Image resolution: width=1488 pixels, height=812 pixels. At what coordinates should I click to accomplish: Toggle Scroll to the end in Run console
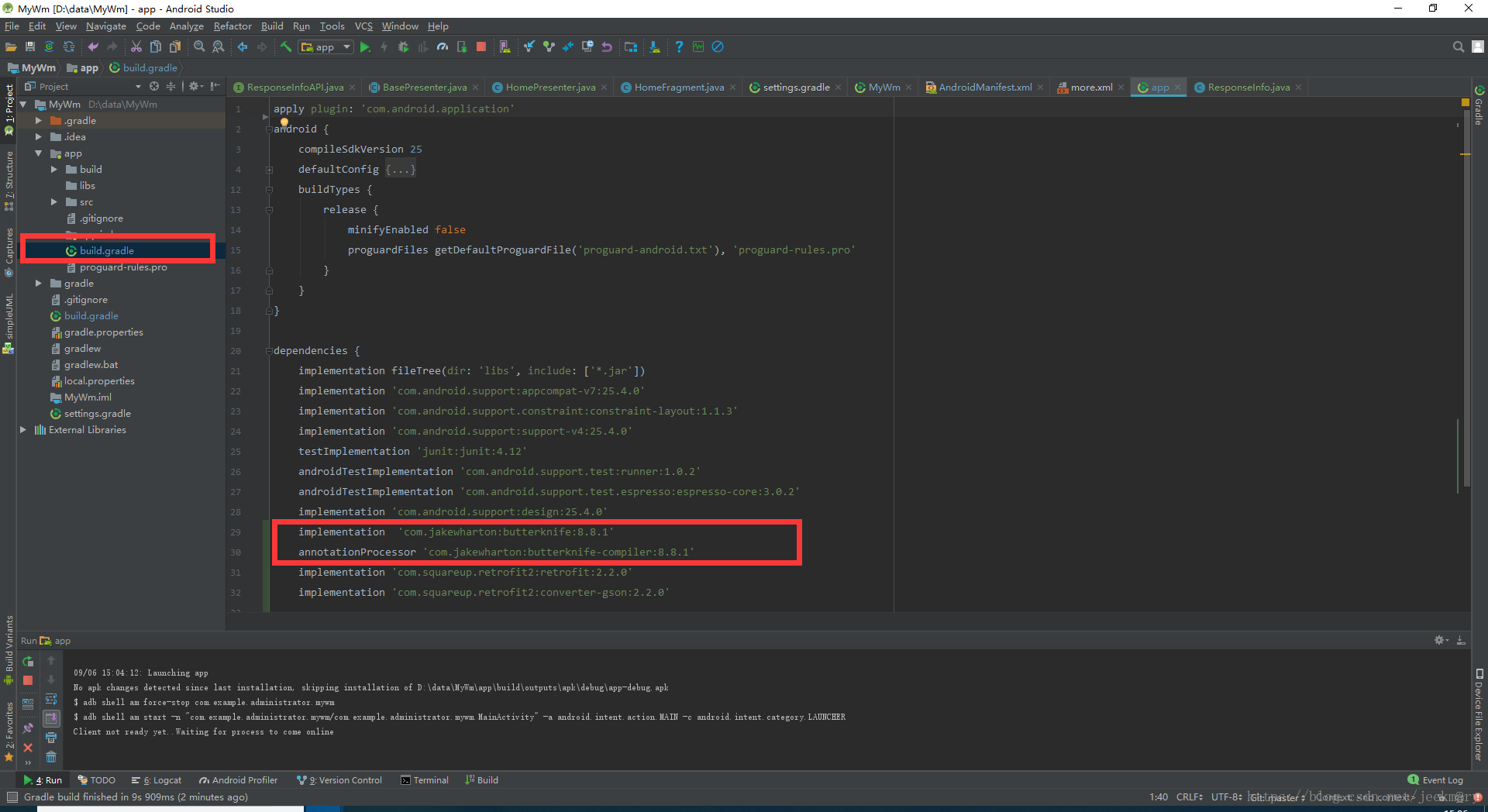tap(51, 718)
